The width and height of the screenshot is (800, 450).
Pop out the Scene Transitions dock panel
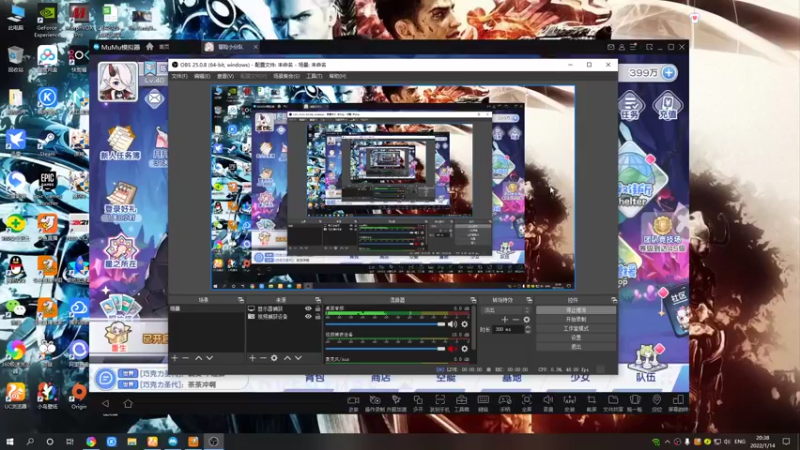coord(529,300)
